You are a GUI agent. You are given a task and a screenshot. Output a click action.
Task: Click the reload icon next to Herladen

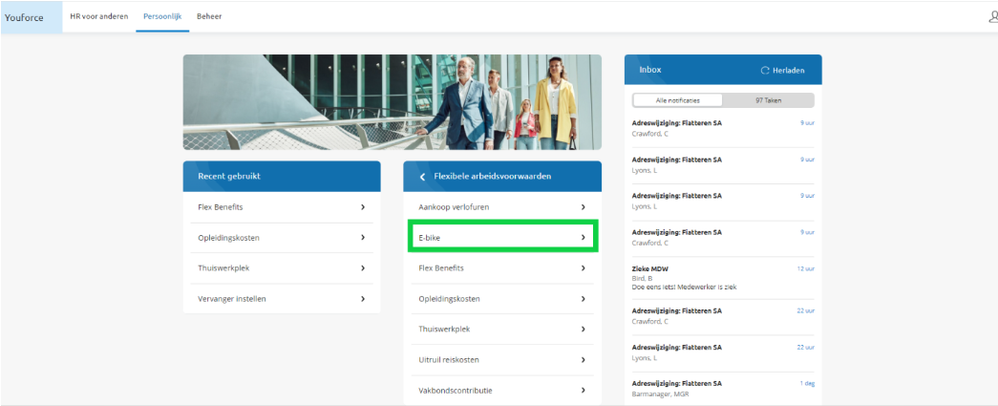764,70
